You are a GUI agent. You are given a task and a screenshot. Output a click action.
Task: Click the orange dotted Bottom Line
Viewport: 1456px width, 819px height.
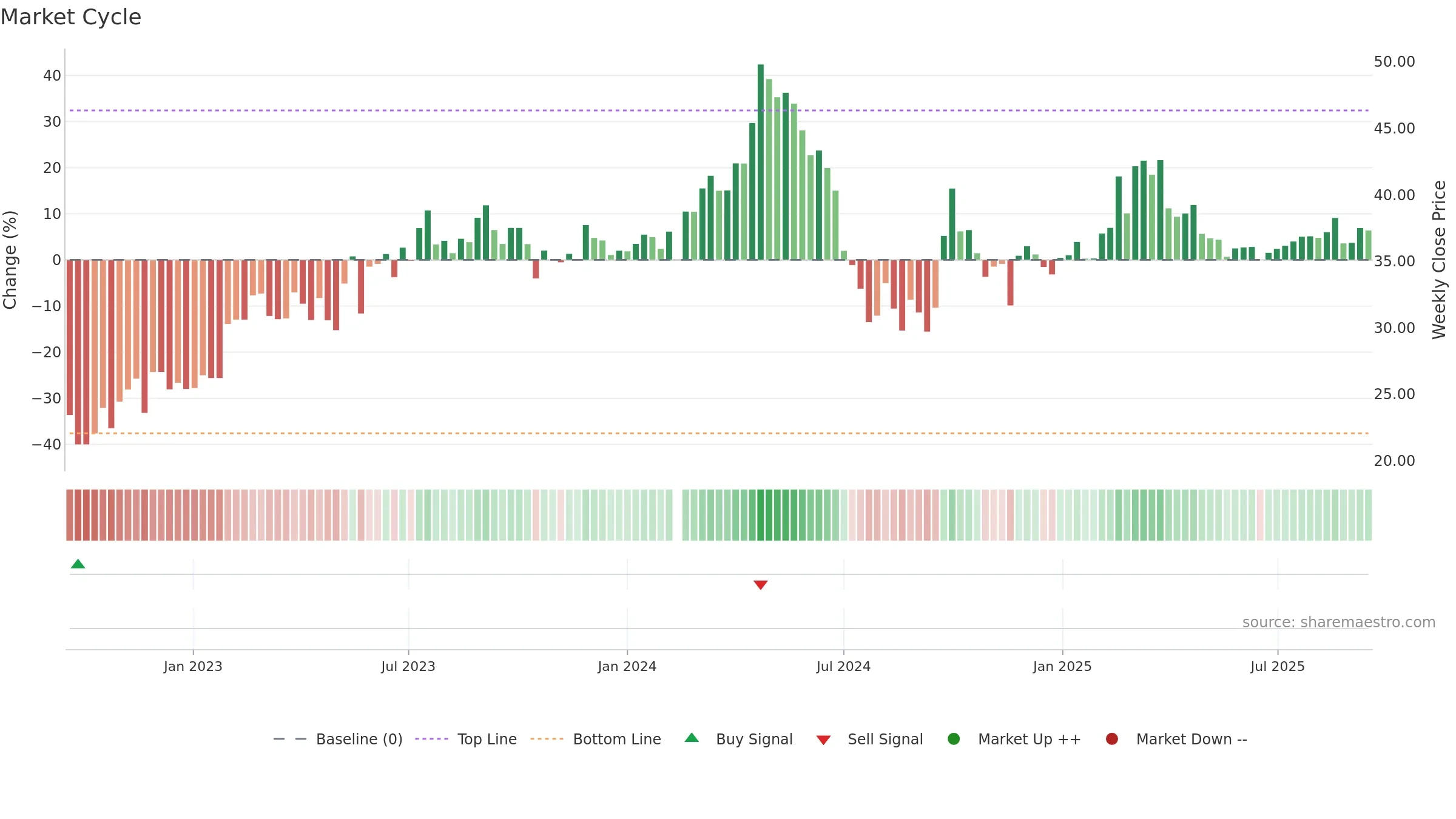(719, 433)
